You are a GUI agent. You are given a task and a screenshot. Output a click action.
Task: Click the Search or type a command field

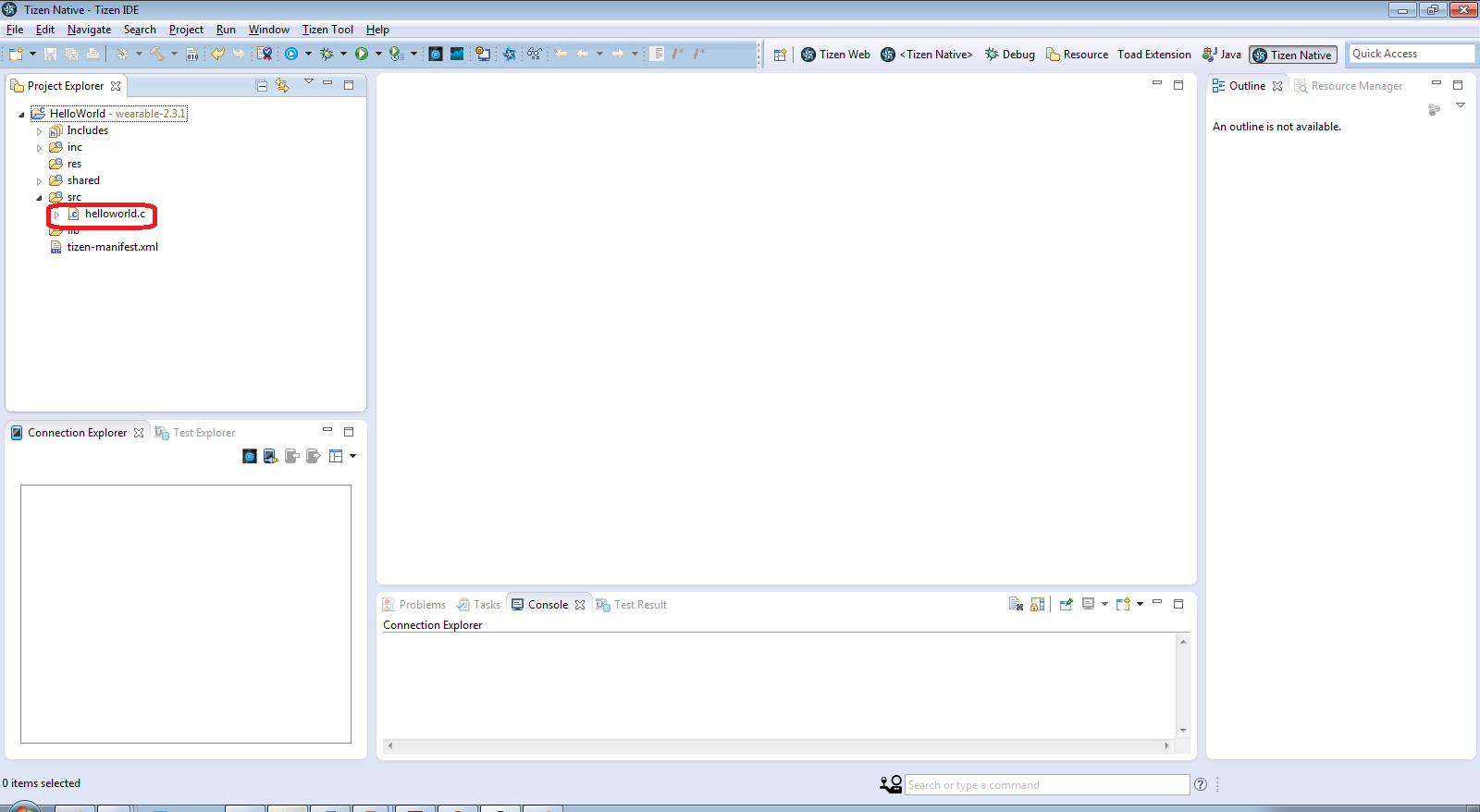(x=1046, y=784)
